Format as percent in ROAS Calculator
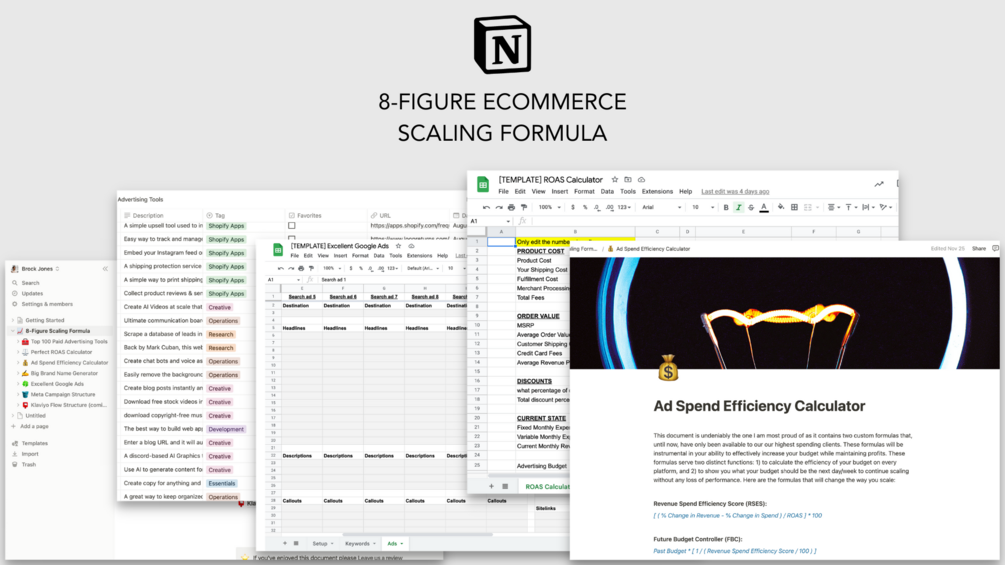 pos(585,208)
